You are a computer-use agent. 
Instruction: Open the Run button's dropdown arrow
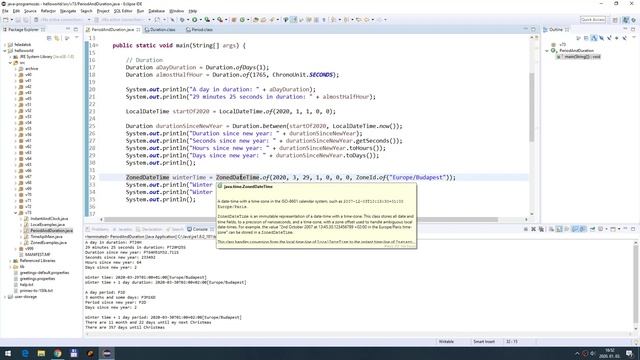(200, 20)
